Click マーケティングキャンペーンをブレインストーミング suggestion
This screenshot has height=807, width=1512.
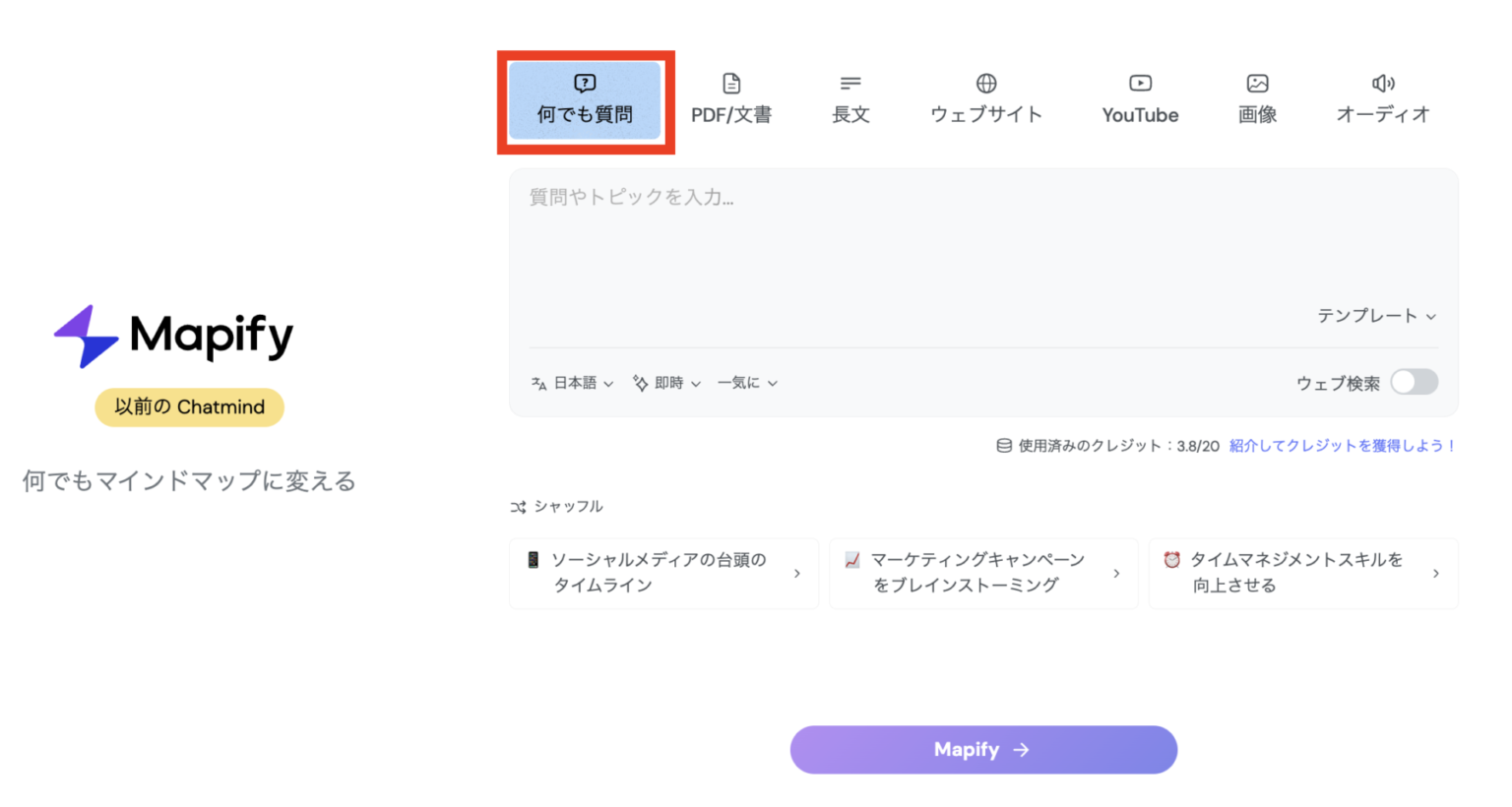[x=982, y=573]
